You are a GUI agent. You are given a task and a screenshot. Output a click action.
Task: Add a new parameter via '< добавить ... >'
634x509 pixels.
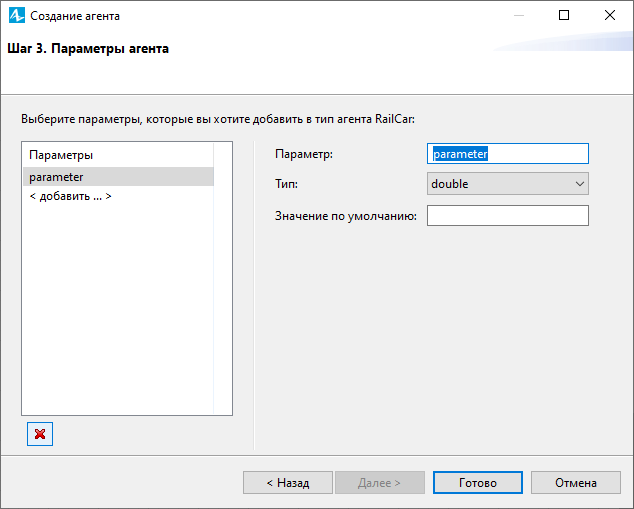70,196
